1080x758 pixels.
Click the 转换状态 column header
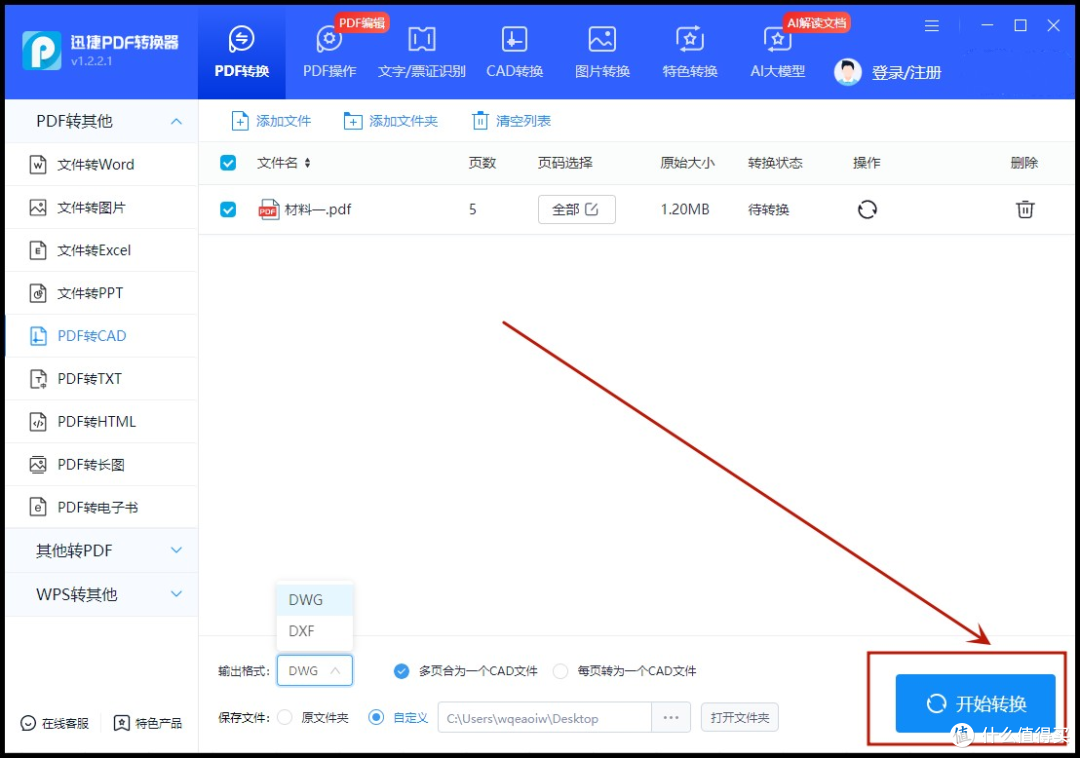[x=776, y=163]
